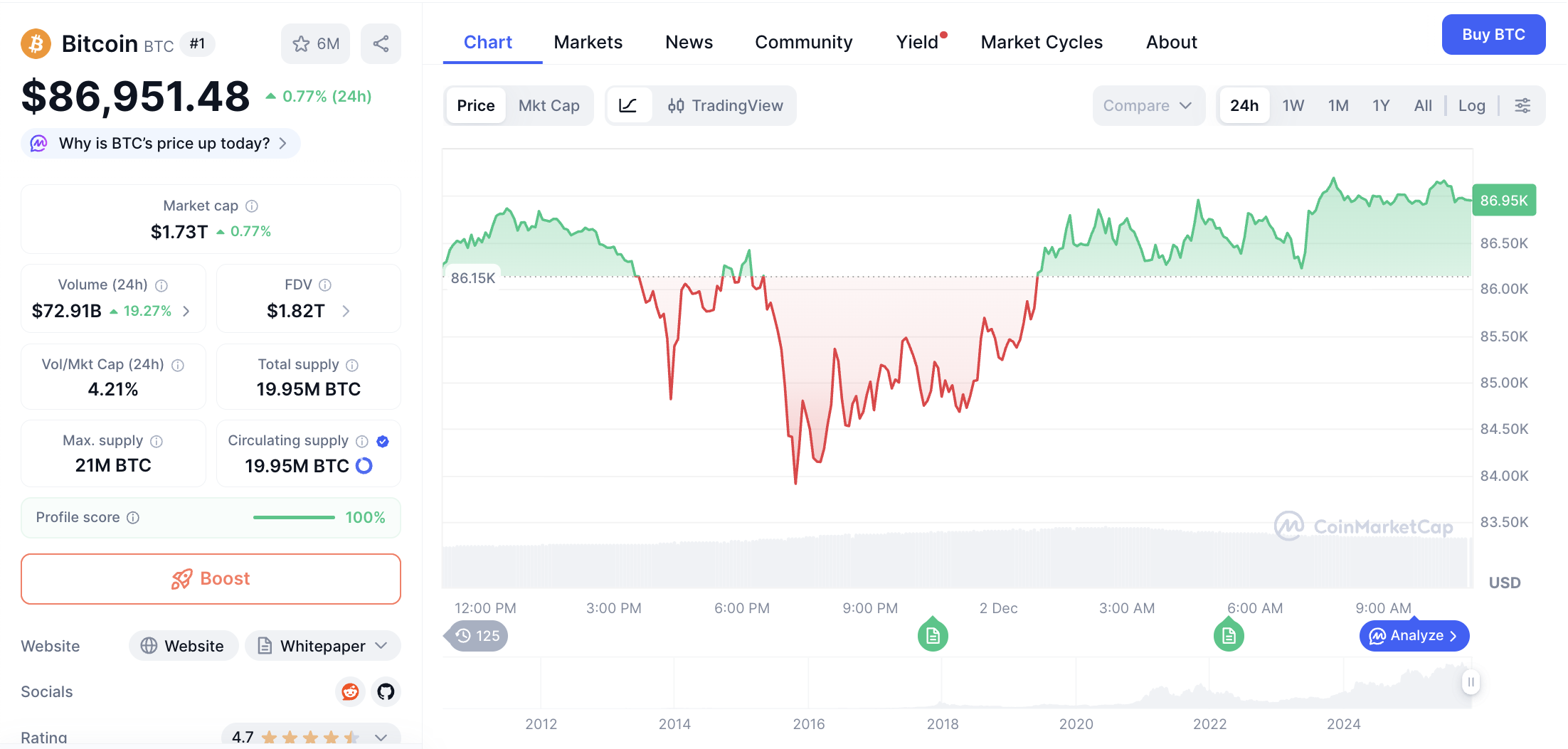This screenshot has height=749, width=1568.
Task: Open the Reddit social link icon
Action: coord(350,691)
